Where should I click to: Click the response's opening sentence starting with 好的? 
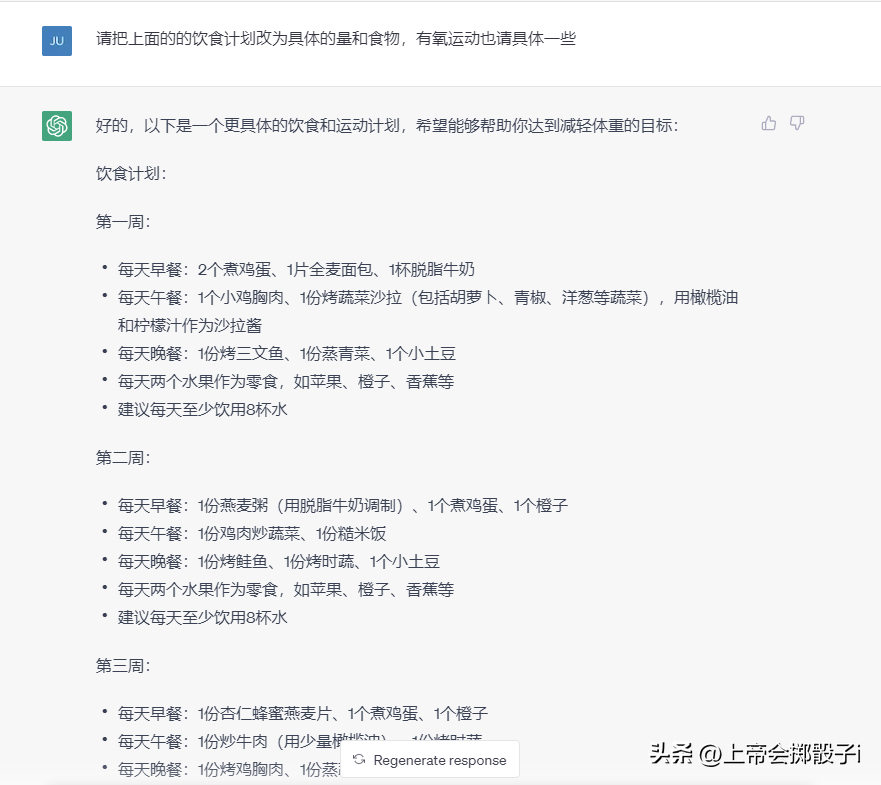coord(386,126)
